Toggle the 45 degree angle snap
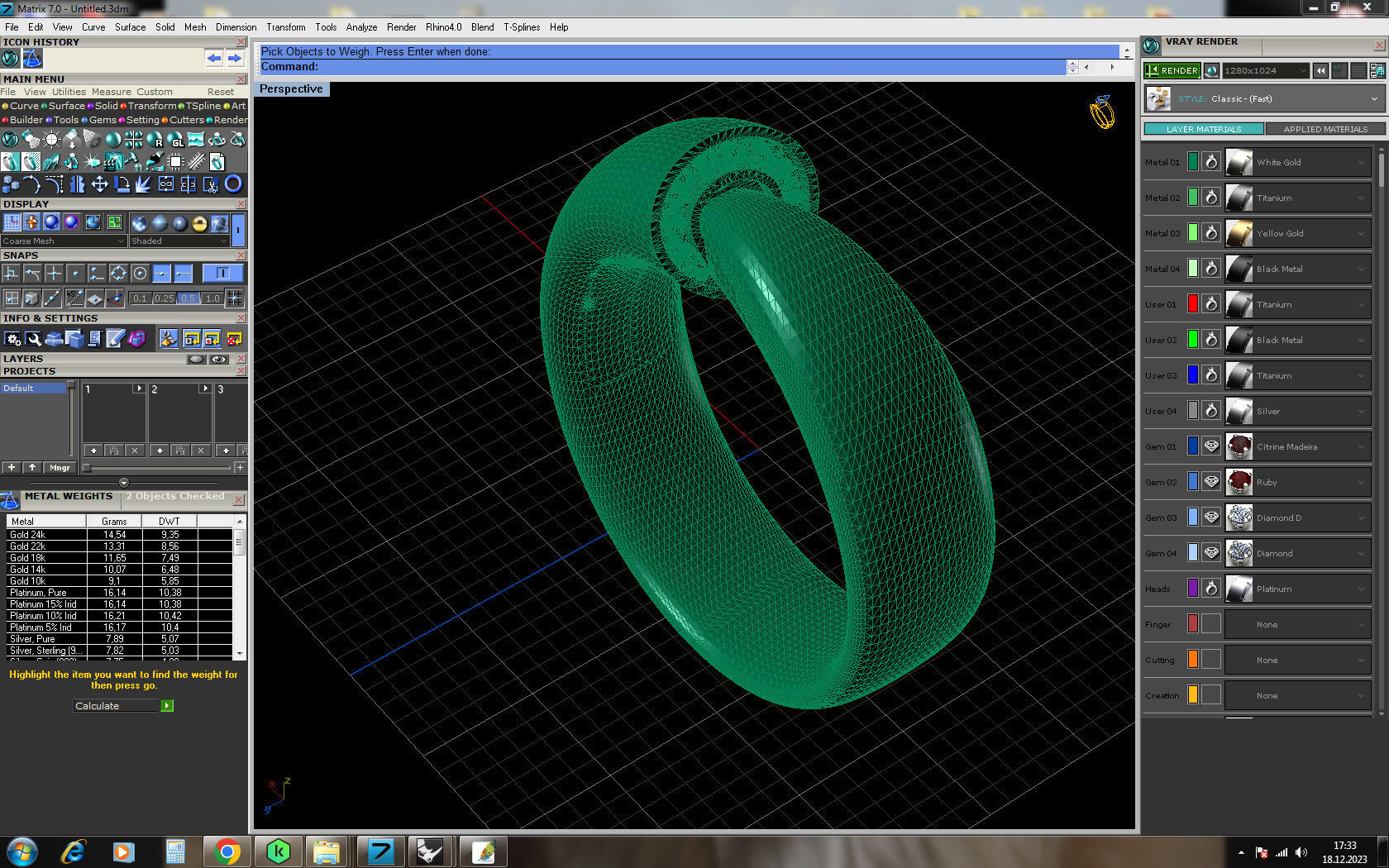Image resolution: width=1389 pixels, height=868 pixels. click(74, 298)
